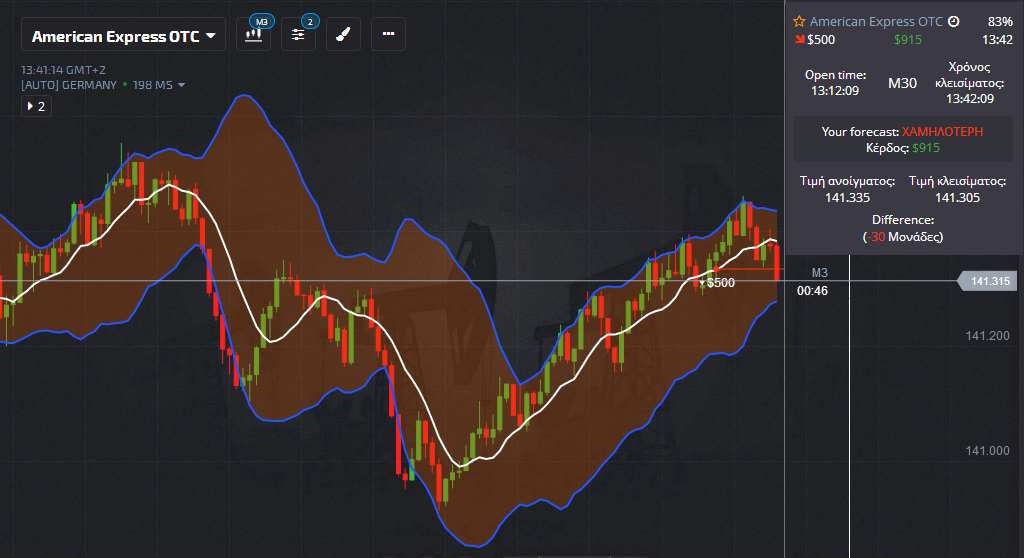Open the server connection dropdown arrow
1024x558 pixels.
182,85
